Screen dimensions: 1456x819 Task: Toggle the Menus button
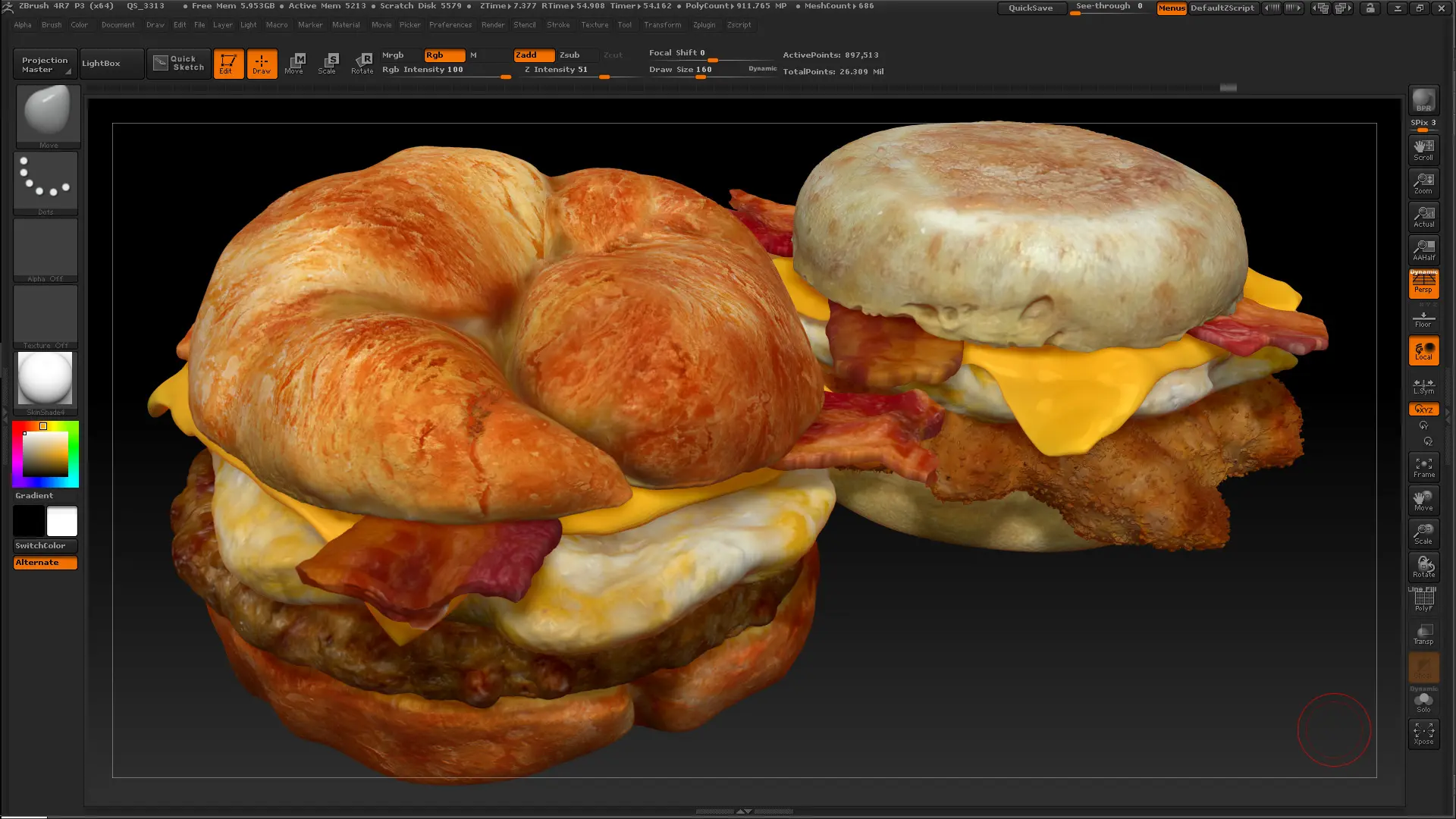point(1172,8)
